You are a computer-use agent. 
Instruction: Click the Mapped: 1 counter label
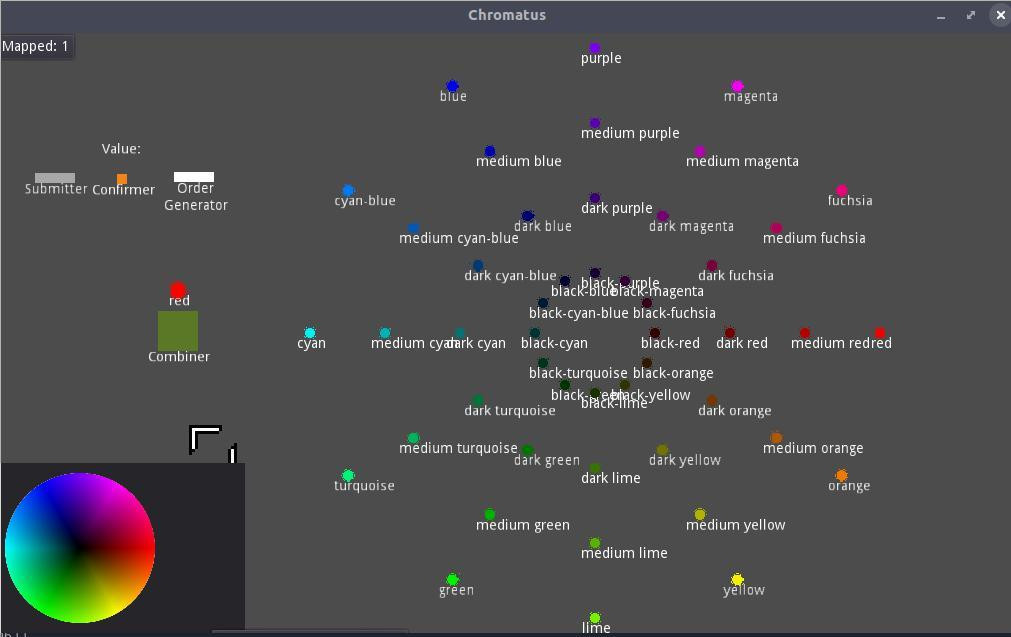click(x=35, y=46)
